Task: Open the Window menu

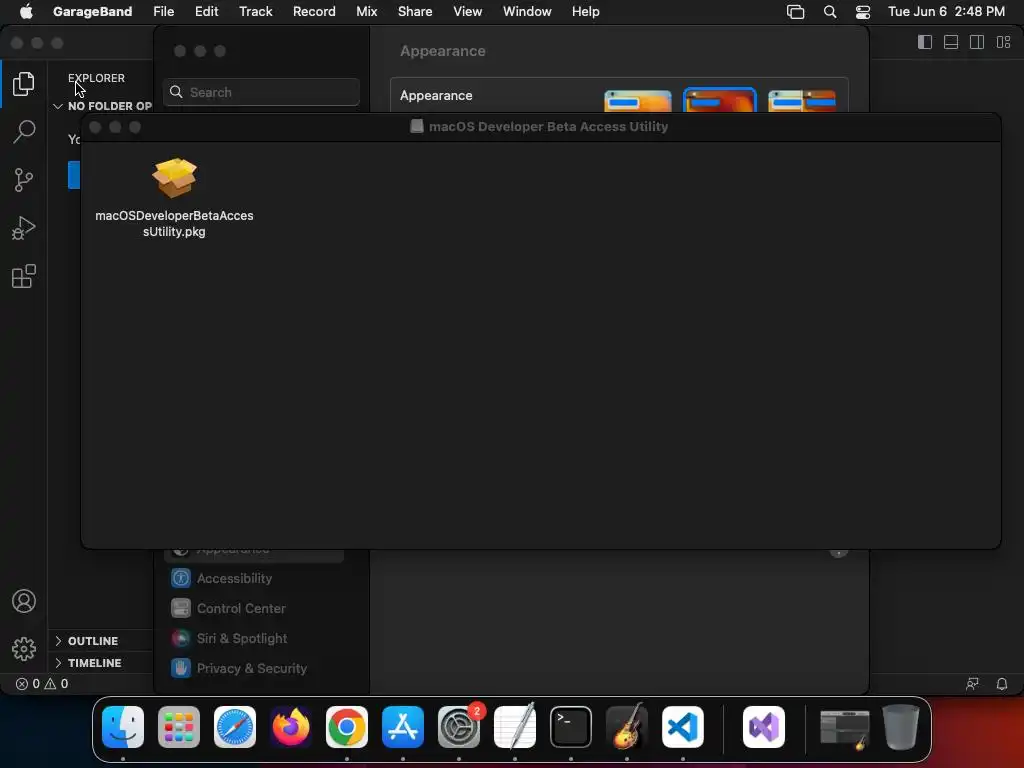Action: click(x=527, y=11)
